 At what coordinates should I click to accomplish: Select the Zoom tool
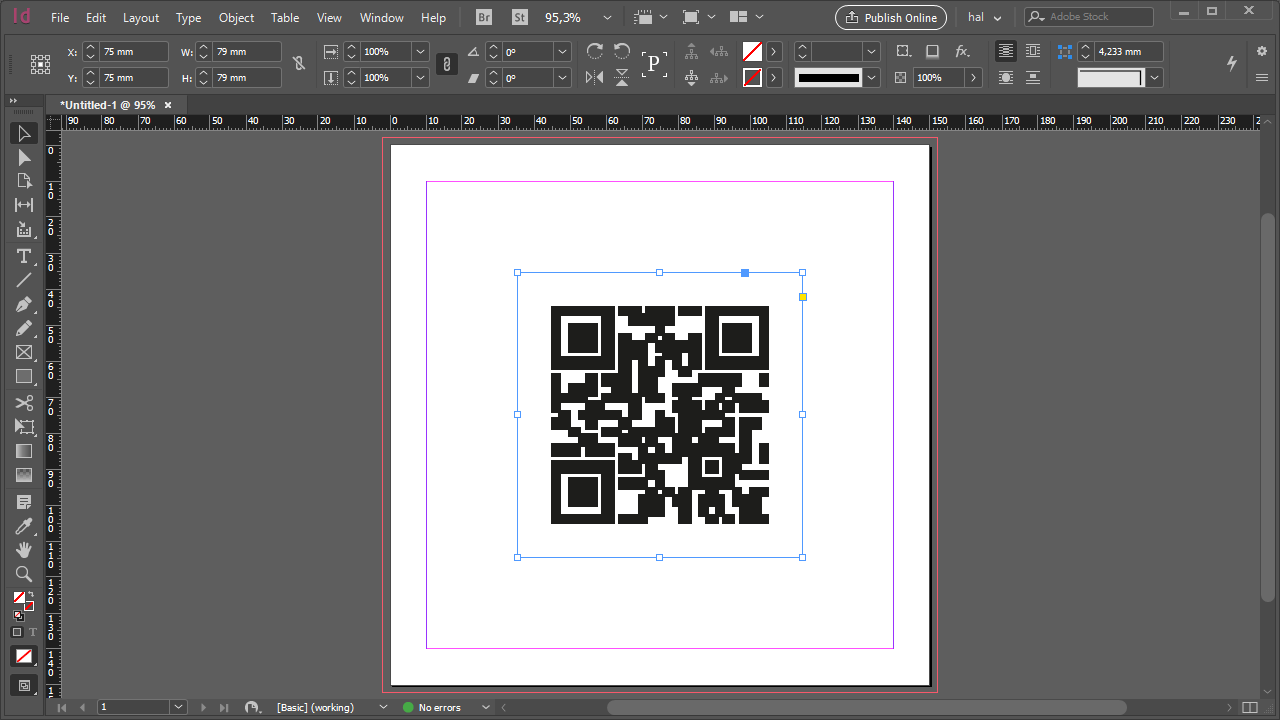24,574
